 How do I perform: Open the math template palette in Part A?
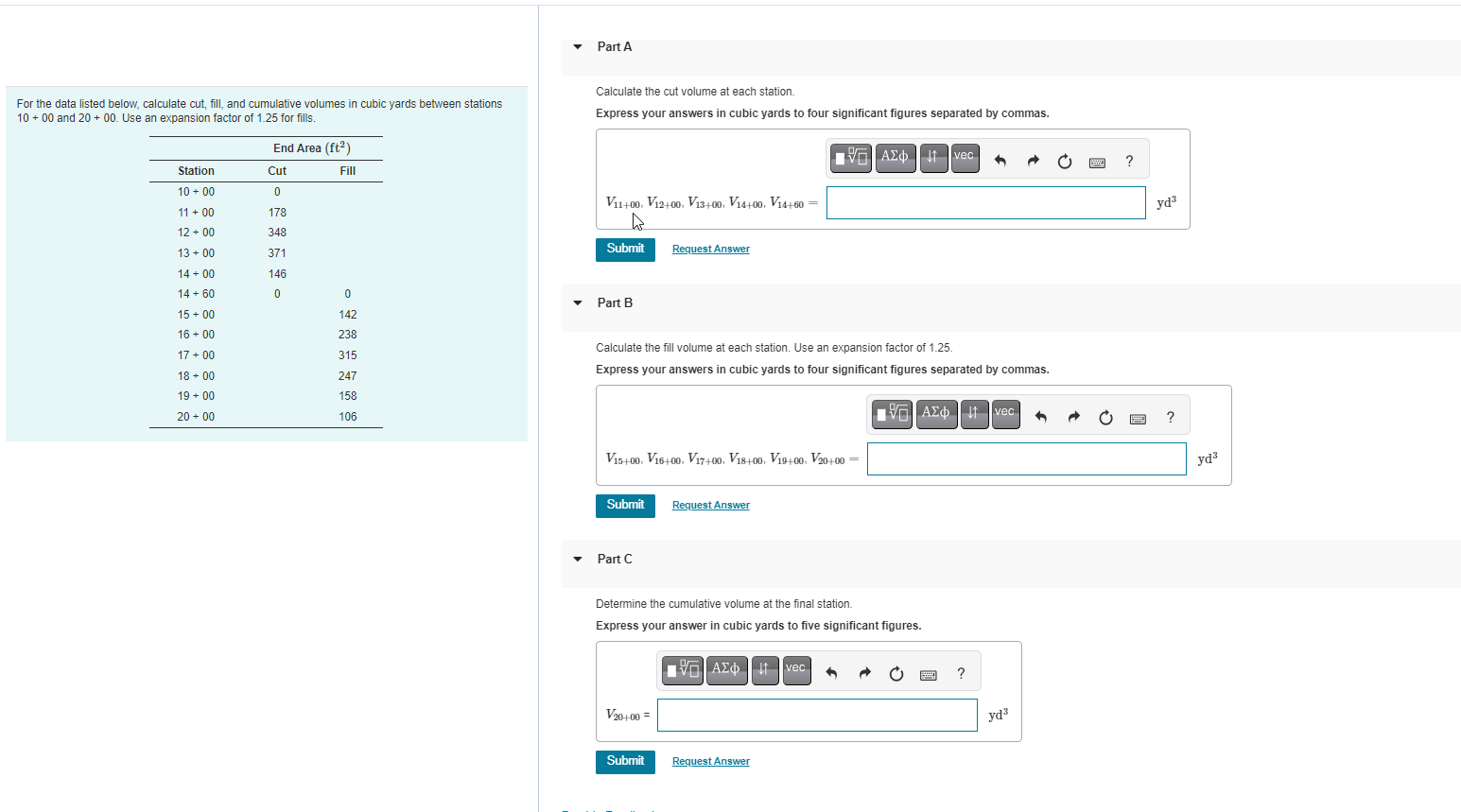[x=850, y=158]
